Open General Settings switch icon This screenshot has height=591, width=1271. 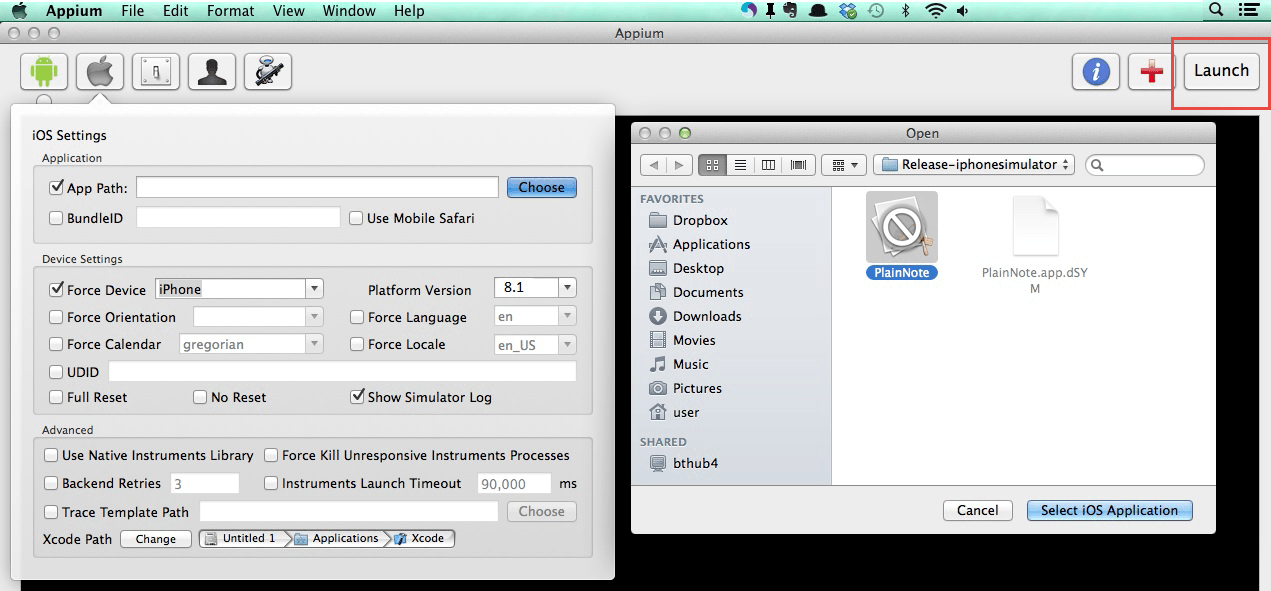point(156,72)
